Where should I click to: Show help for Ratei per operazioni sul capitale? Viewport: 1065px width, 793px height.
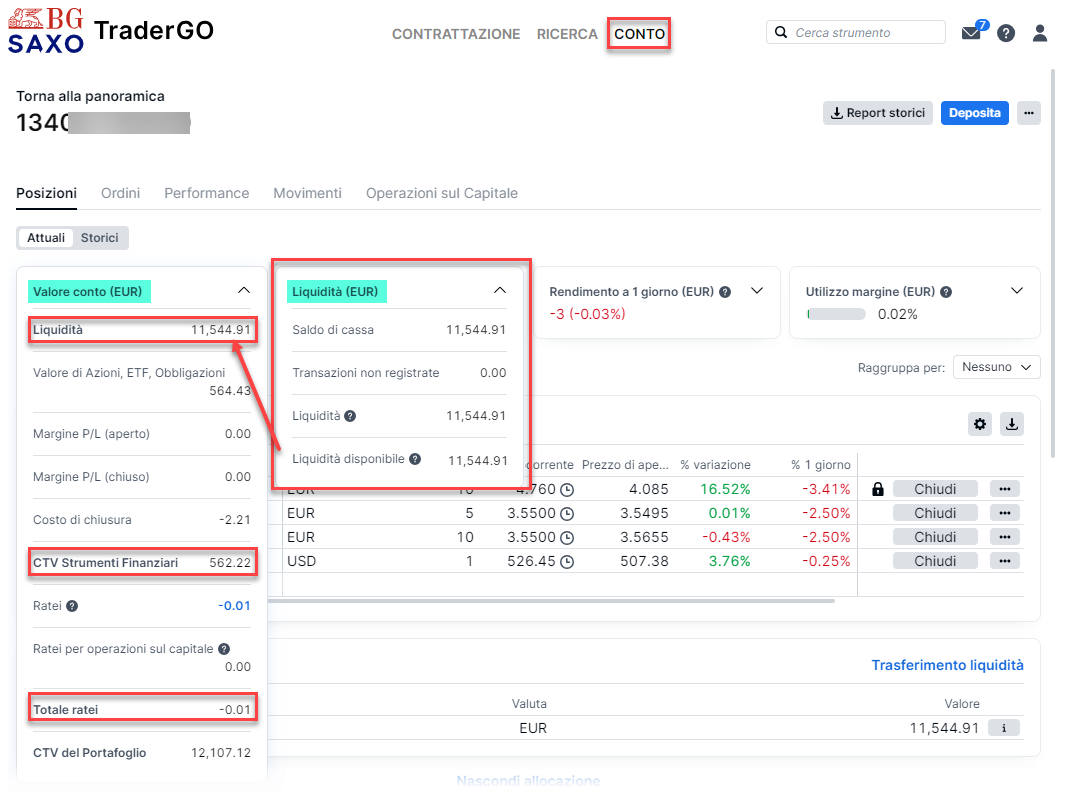(x=224, y=649)
